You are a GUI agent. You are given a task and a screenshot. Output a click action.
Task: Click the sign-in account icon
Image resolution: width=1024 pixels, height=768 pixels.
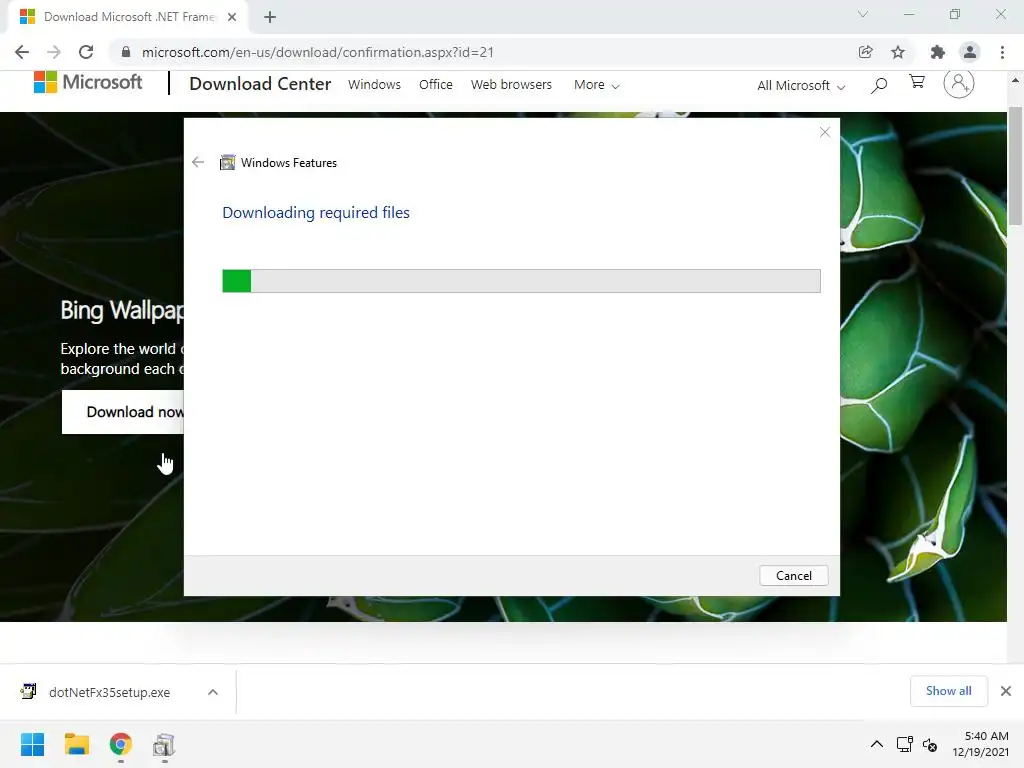[959, 84]
